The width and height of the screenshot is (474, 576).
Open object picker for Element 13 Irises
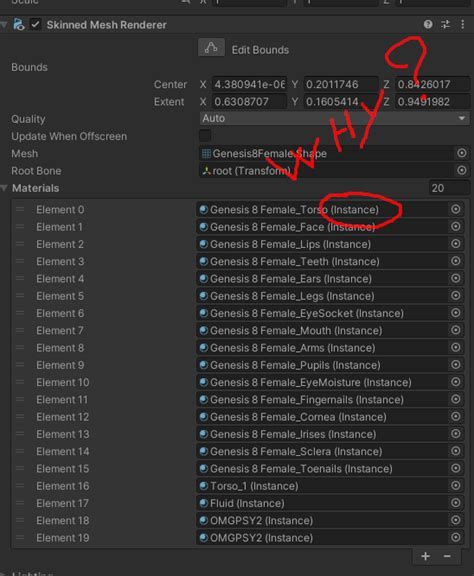coord(456,434)
